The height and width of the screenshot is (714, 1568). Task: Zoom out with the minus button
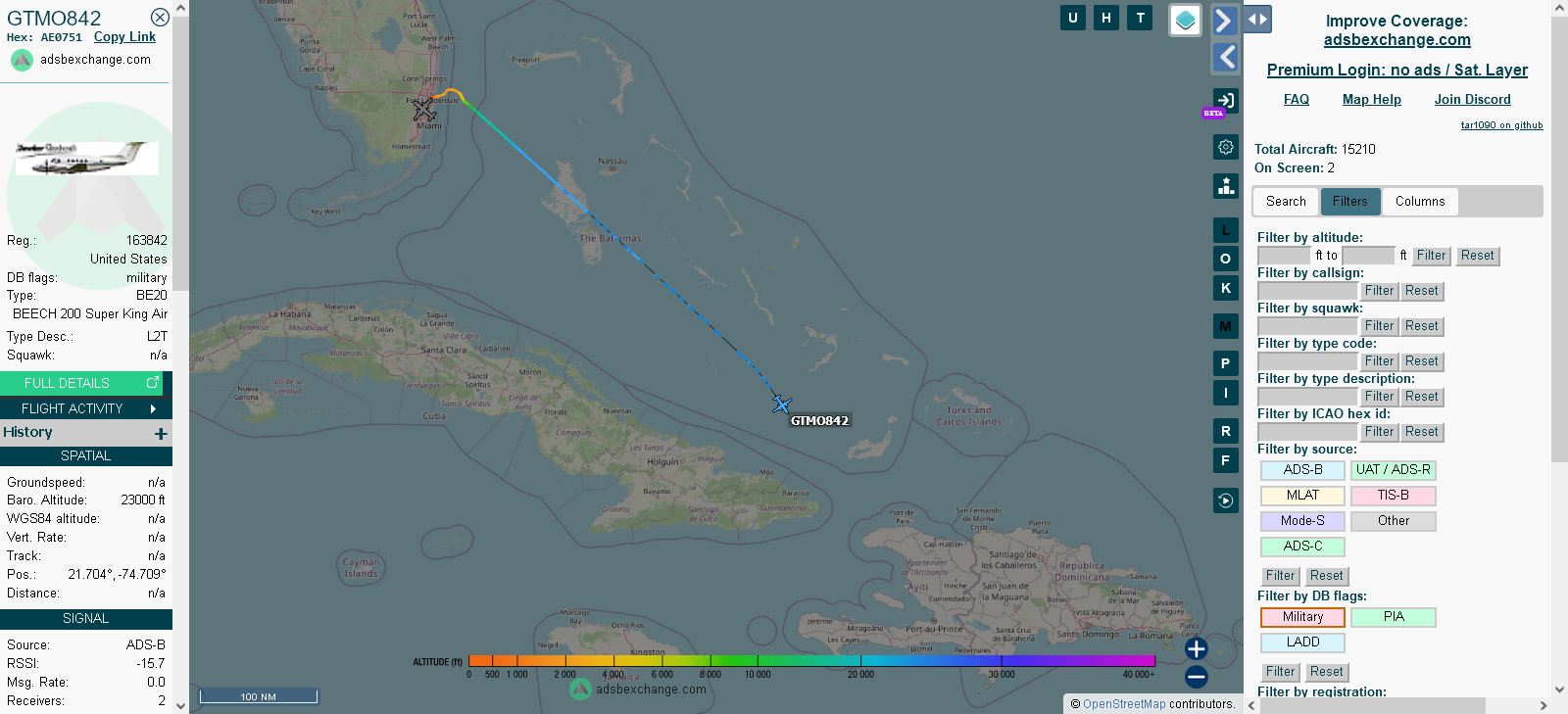(x=1196, y=677)
